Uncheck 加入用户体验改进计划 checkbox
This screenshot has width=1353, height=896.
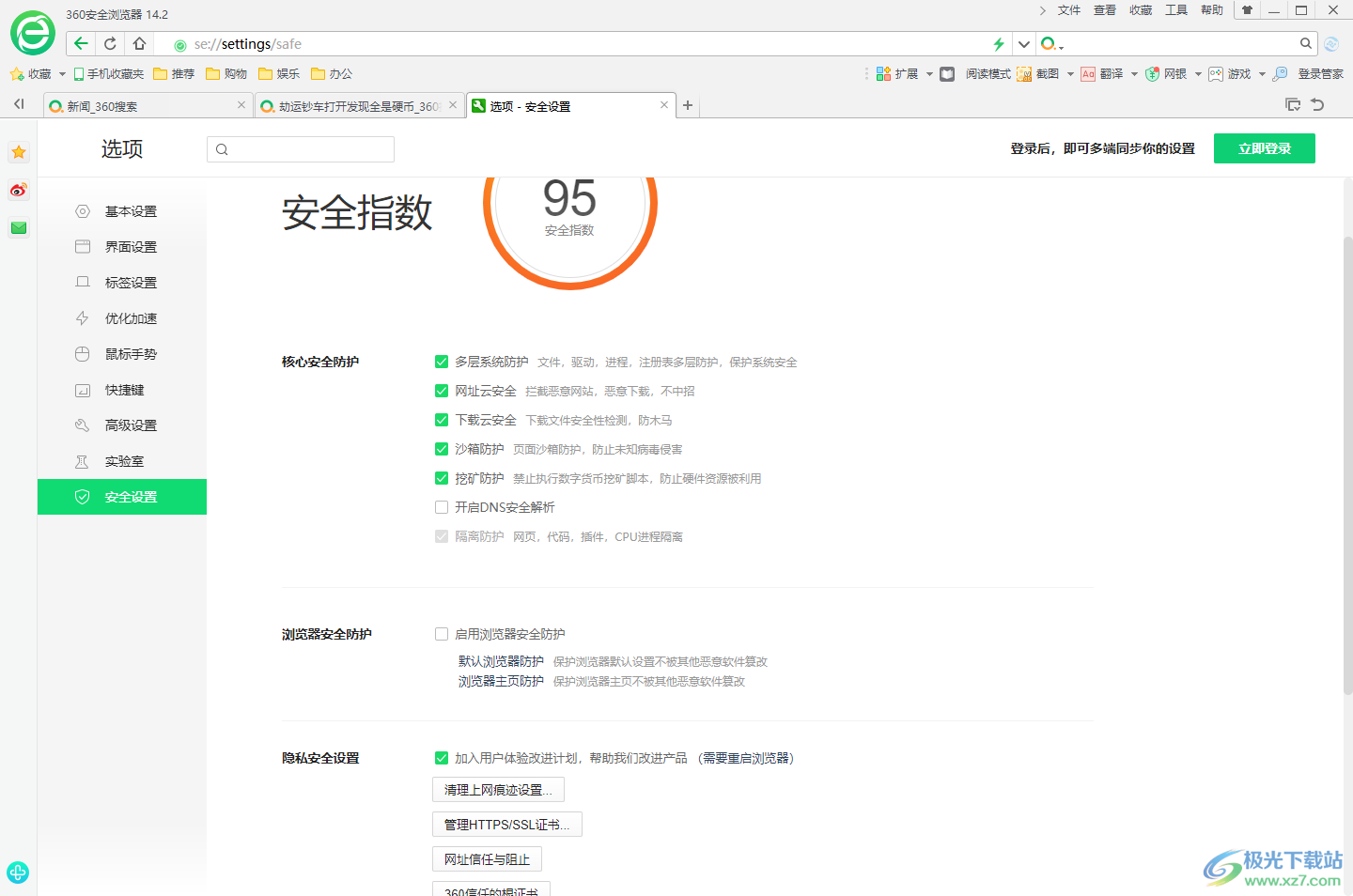coord(442,758)
